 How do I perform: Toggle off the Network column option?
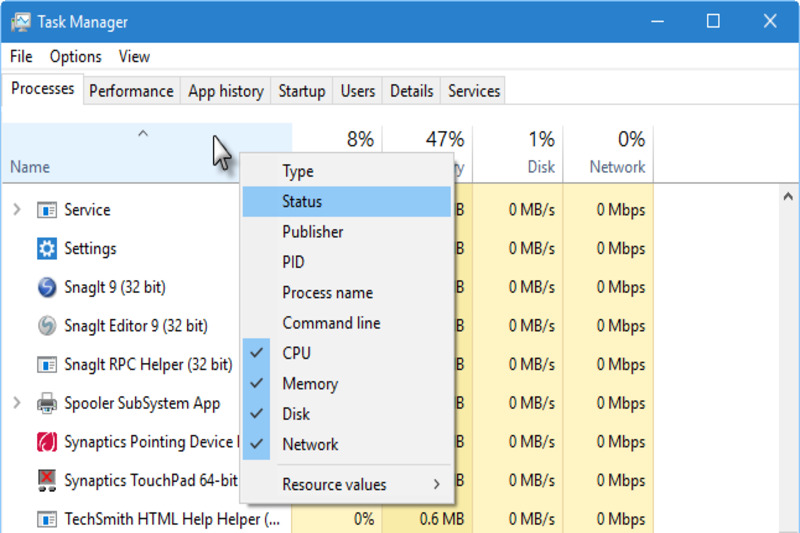(x=310, y=444)
